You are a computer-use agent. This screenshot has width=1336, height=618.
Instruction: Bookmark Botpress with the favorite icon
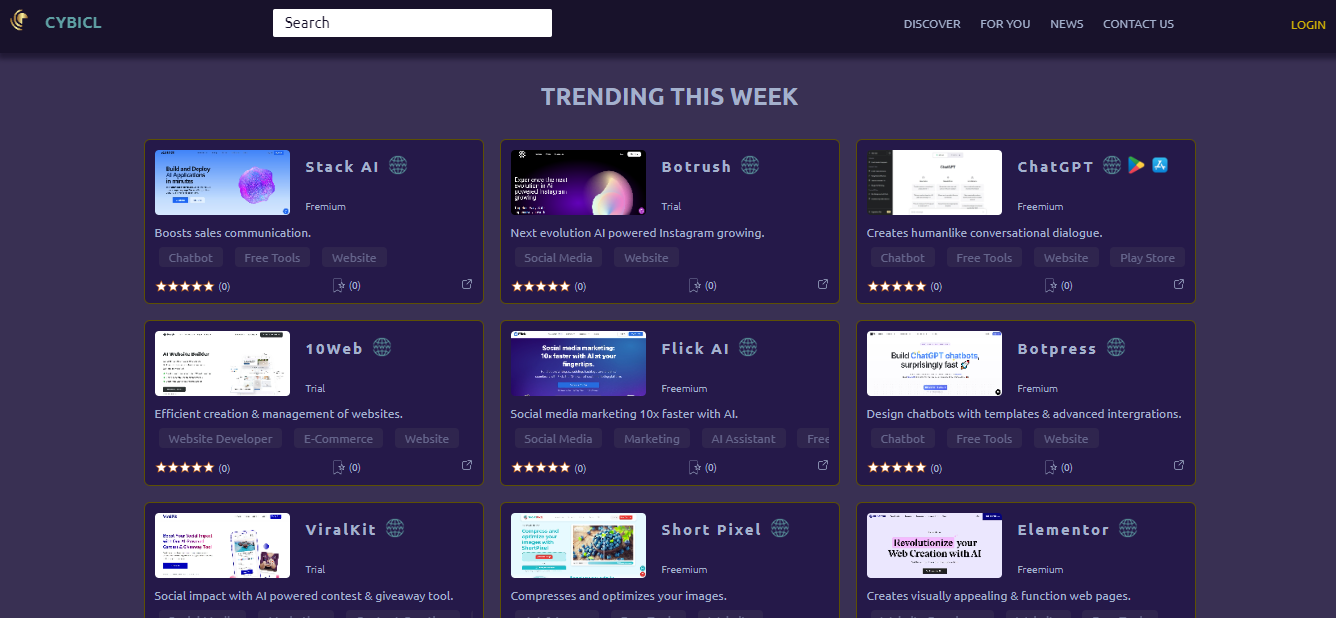[x=1050, y=467]
